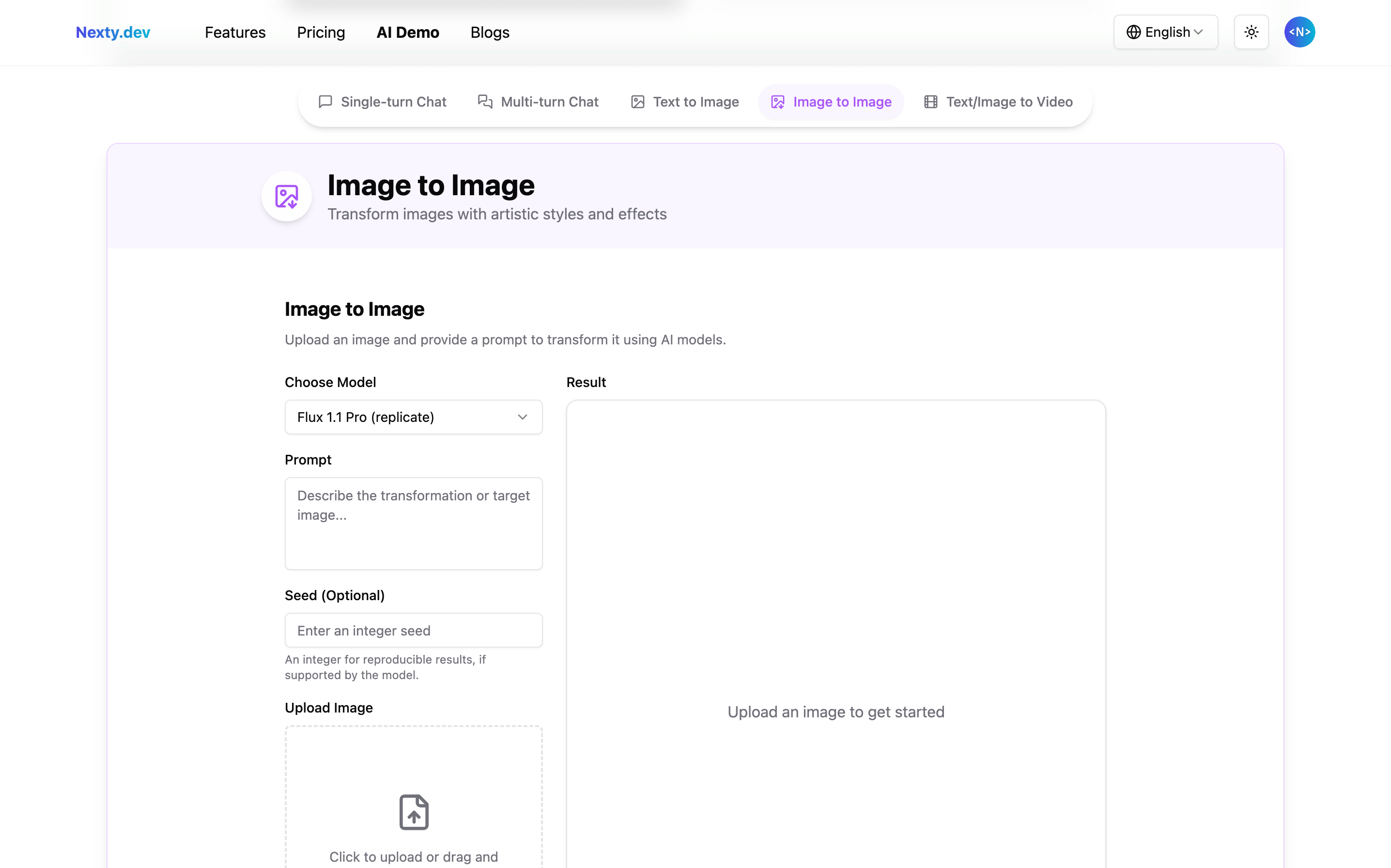Click the 'Choose Model' label
This screenshot has width=1391, height=868.
(x=330, y=382)
